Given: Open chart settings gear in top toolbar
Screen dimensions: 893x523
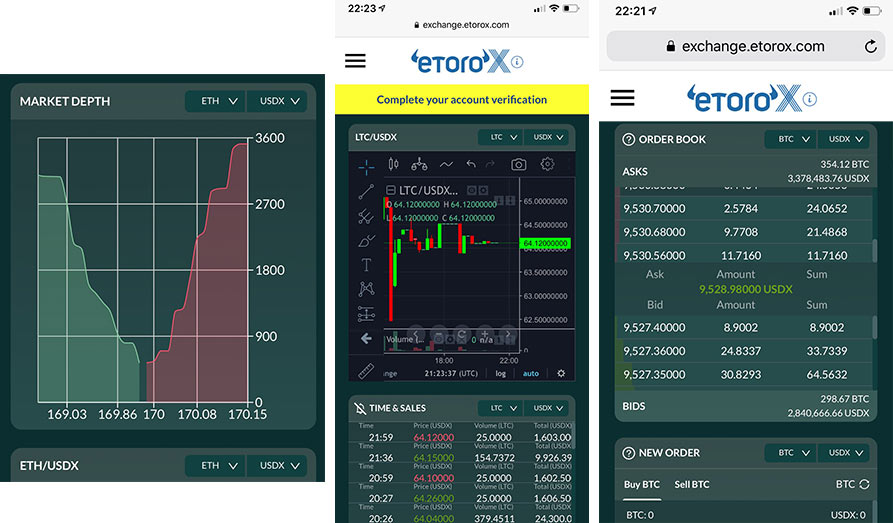Looking at the screenshot, I should coord(547,164).
